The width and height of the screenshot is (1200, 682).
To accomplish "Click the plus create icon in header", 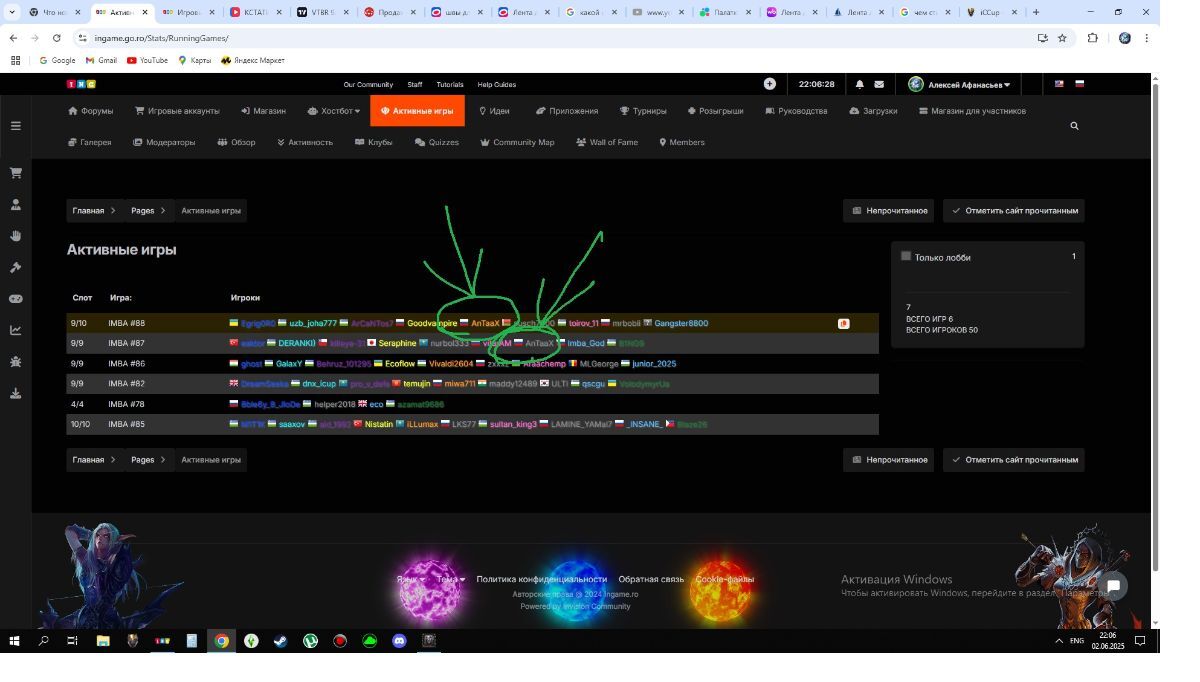I will click(769, 84).
